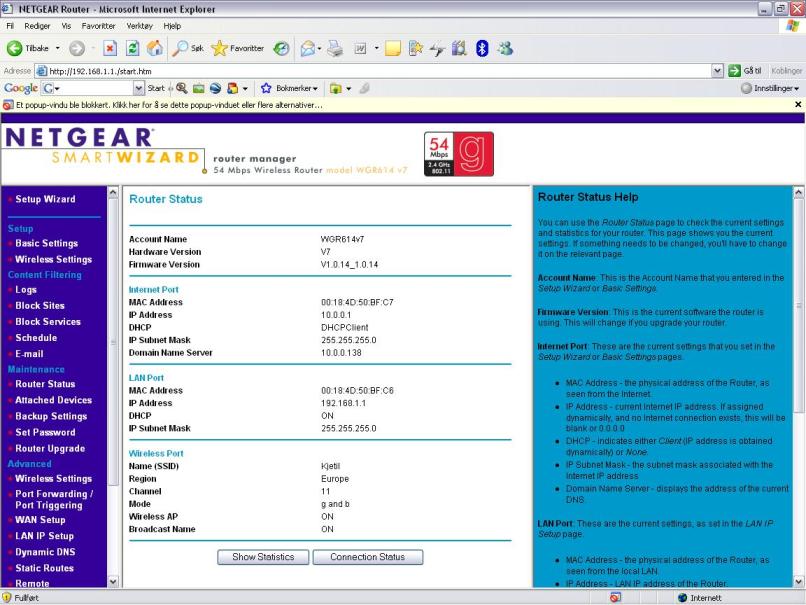Click the 54 Mbps g logo image

459,154
